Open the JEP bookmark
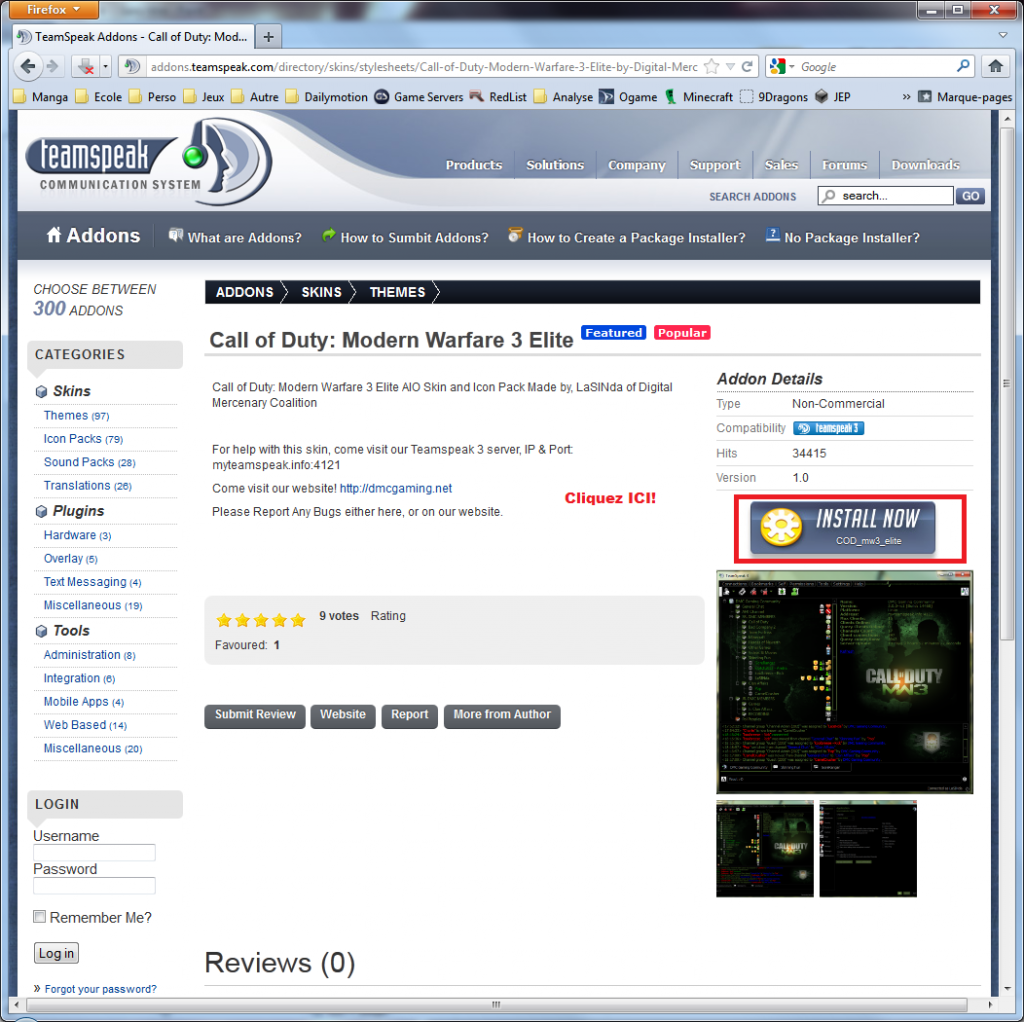 point(833,97)
